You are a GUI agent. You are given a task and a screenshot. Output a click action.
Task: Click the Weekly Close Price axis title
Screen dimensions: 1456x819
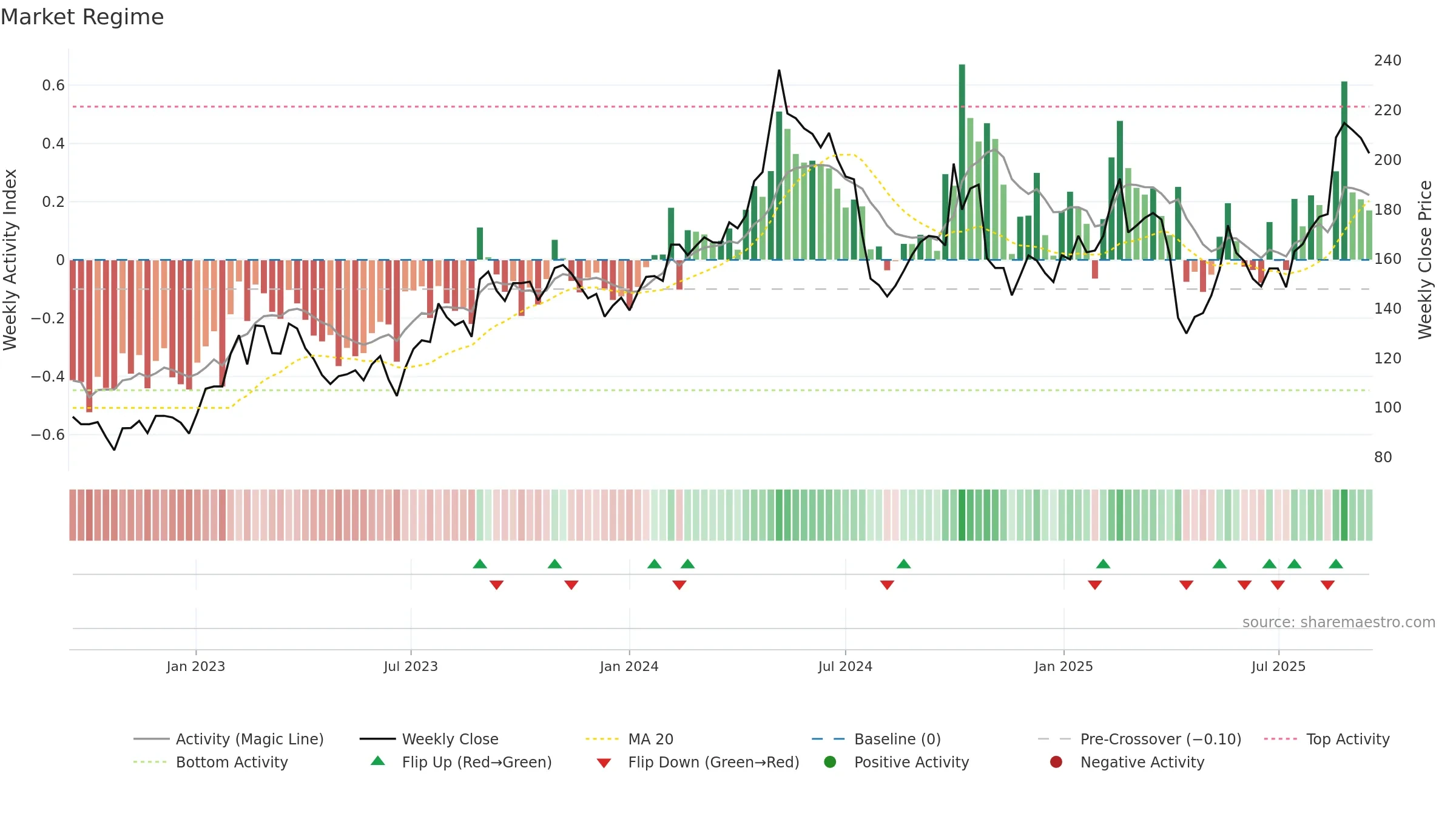(1425, 260)
